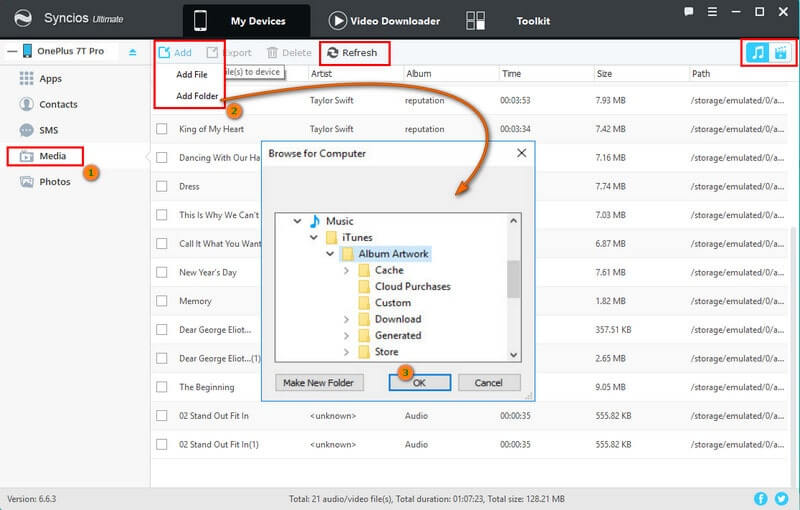Screen dimensions: 800x510
Task: Sort by the Album column header
Action: point(418,73)
